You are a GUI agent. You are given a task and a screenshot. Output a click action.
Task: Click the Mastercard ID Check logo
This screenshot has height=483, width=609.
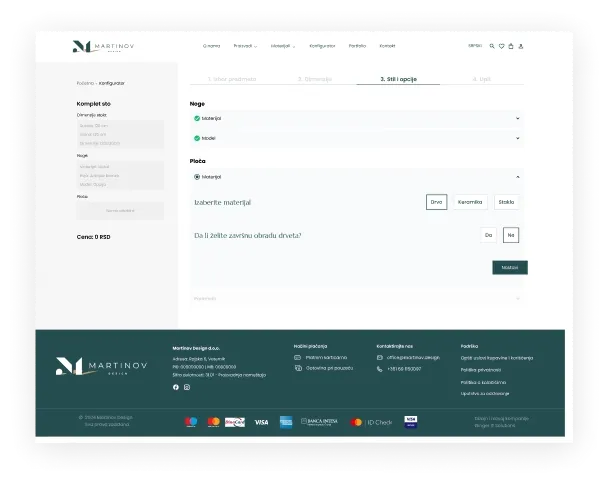tap(371, 422)
